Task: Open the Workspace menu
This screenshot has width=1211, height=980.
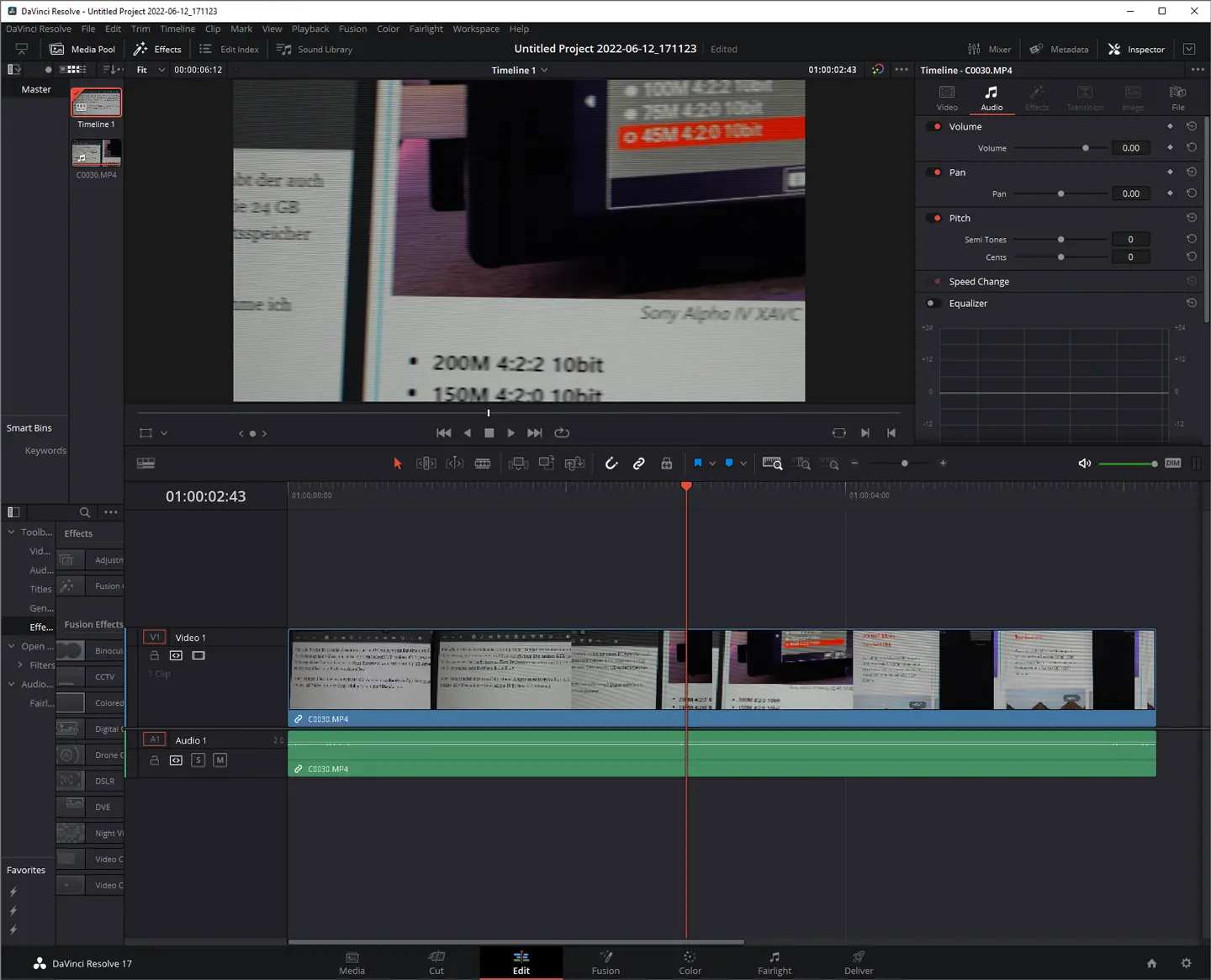Action: click(x=476, y=29)
